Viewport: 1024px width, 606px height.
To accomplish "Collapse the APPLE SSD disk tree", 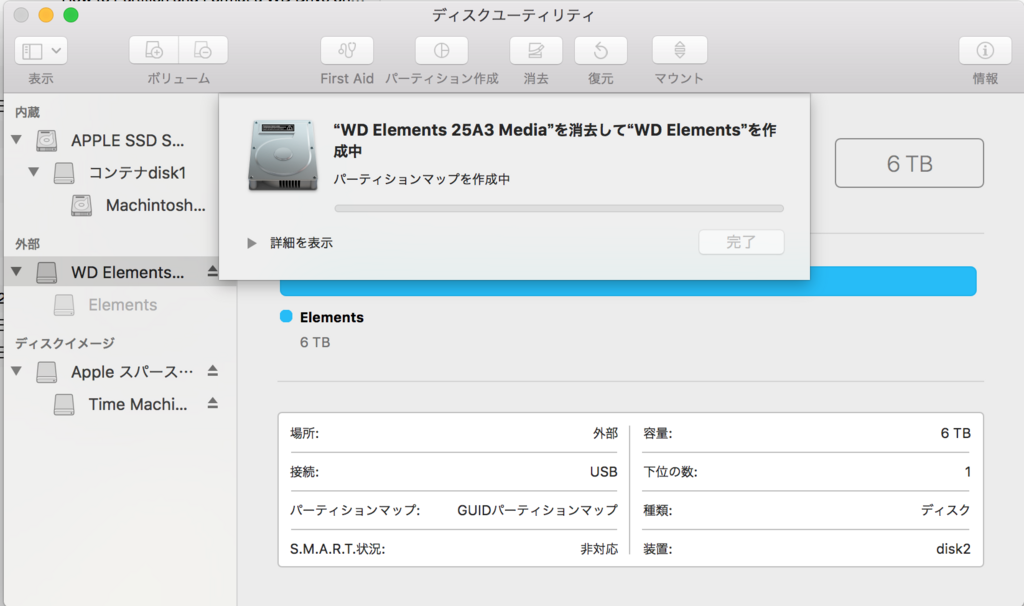I will coord(17,139).
